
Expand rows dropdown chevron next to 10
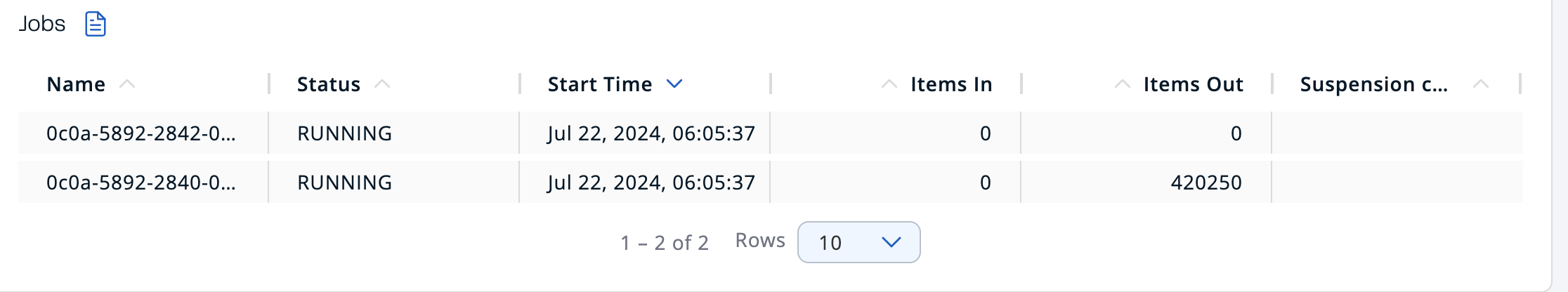(891, 242)
